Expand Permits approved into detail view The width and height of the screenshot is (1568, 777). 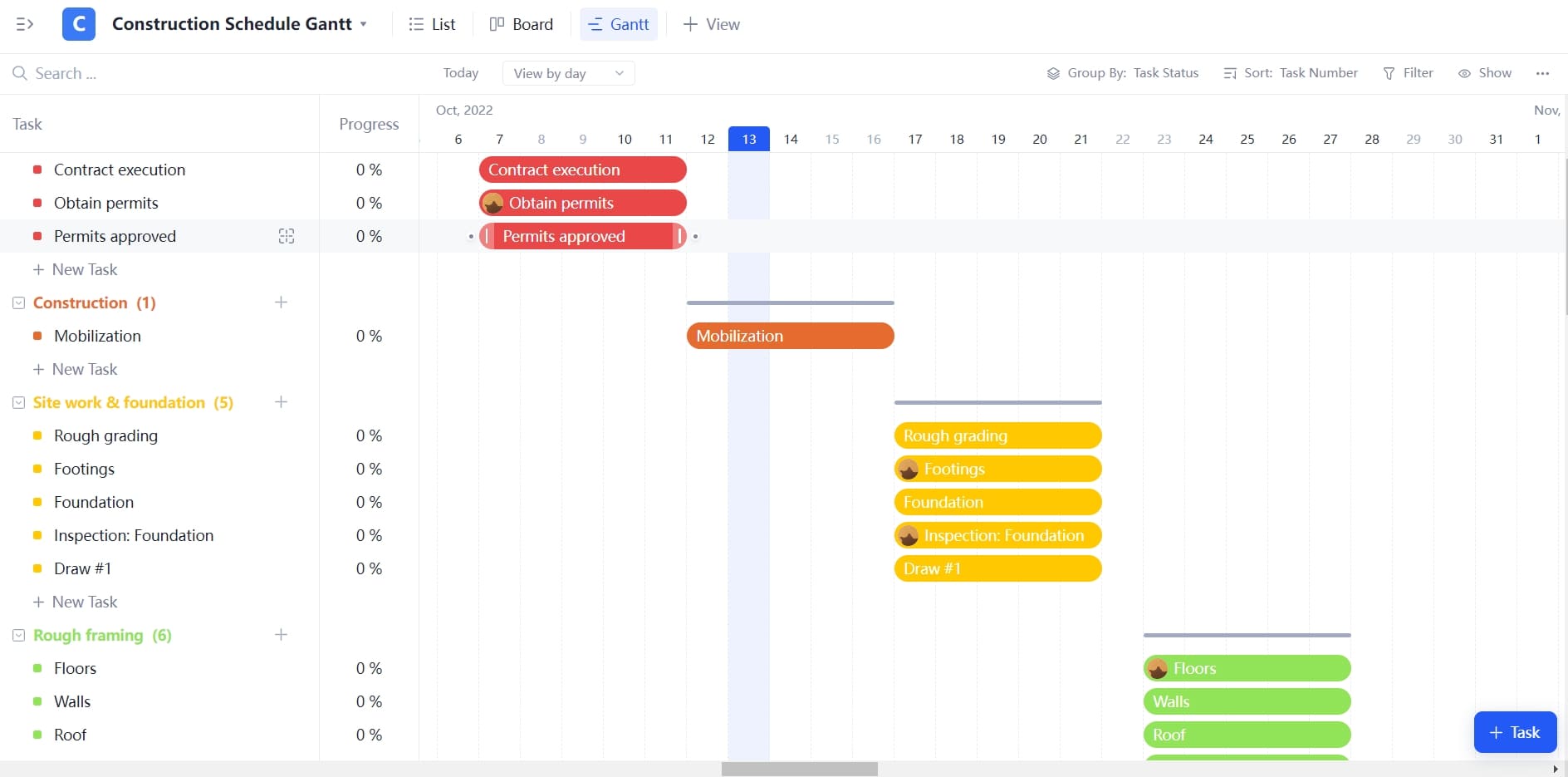pyautogui.click(x=286, y=236)
